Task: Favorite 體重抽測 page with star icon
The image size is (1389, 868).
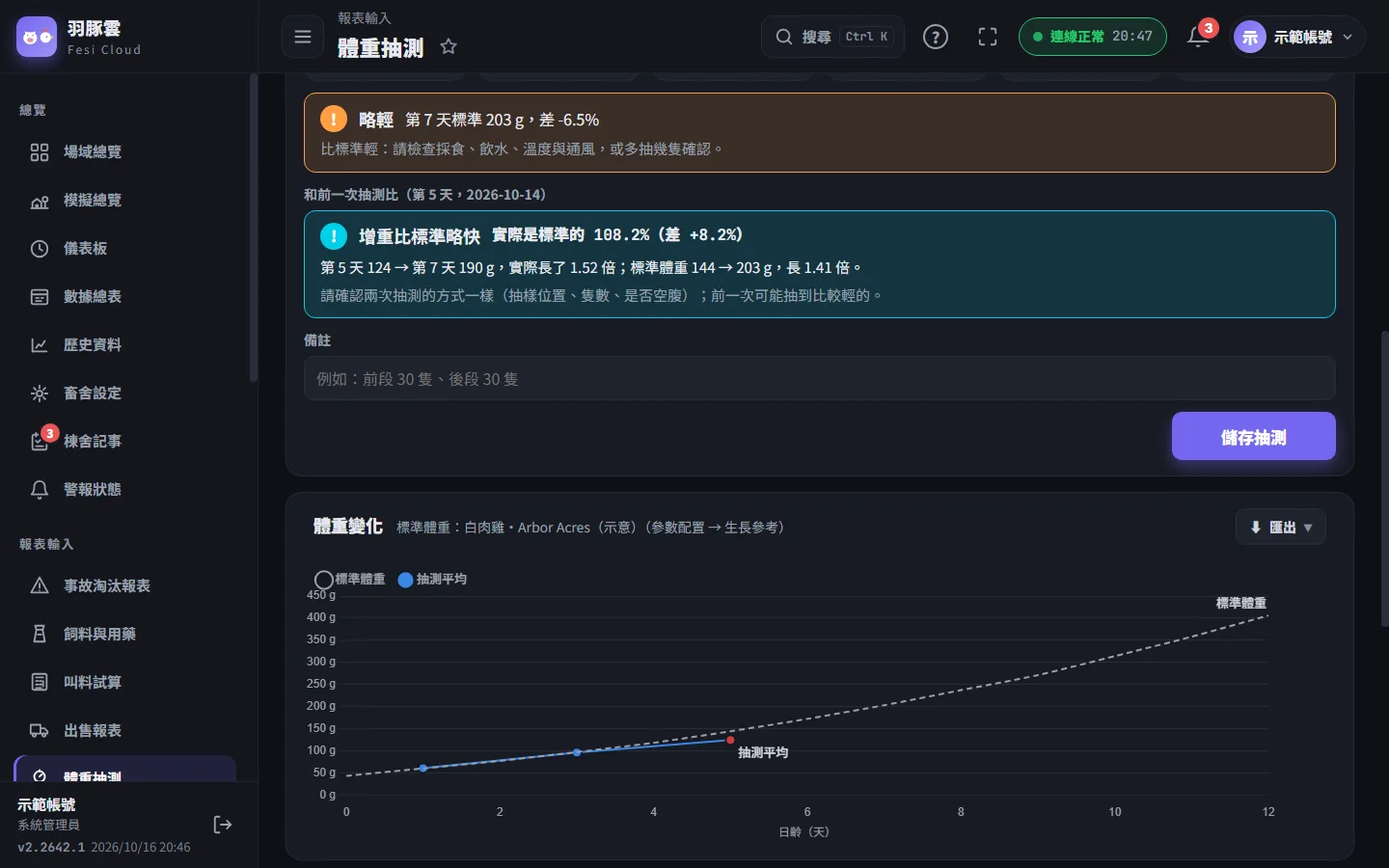Action: pos(449,46)
